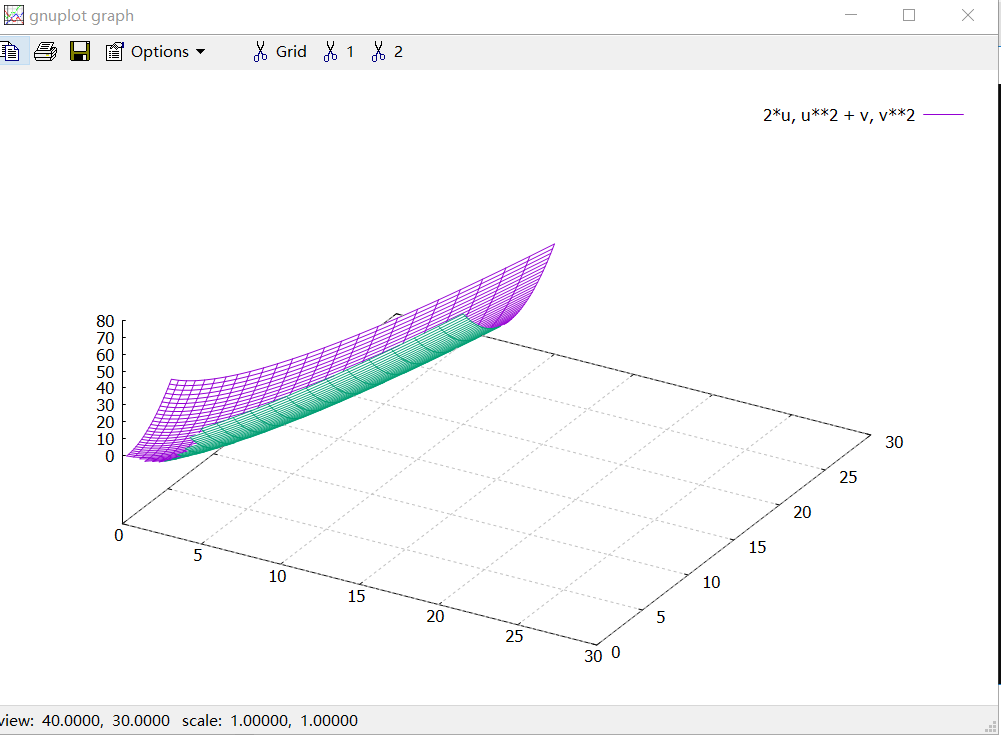Click the legend entry 2*u, u**2 + v, v**2
This screenshot has width=1001, height=735.
tap(838, 115)
